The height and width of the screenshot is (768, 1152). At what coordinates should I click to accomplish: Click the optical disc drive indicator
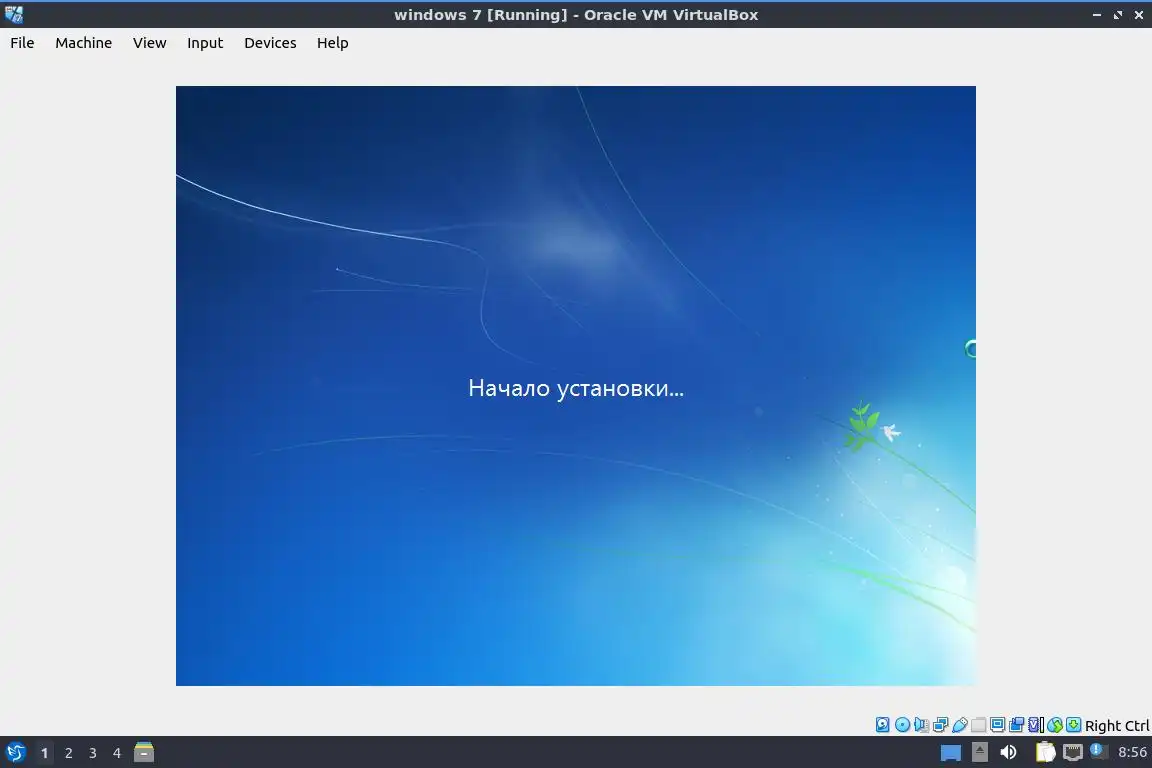(902, 725)
